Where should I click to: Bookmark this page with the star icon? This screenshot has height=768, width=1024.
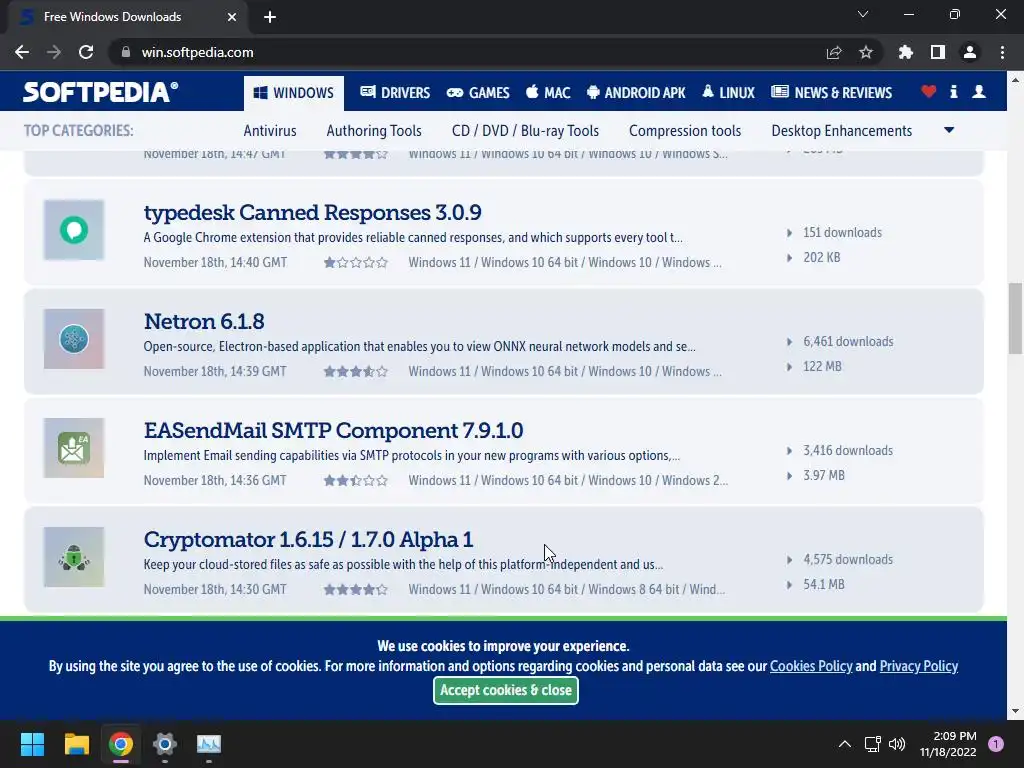pyautogui.click(x=865, y=52)
